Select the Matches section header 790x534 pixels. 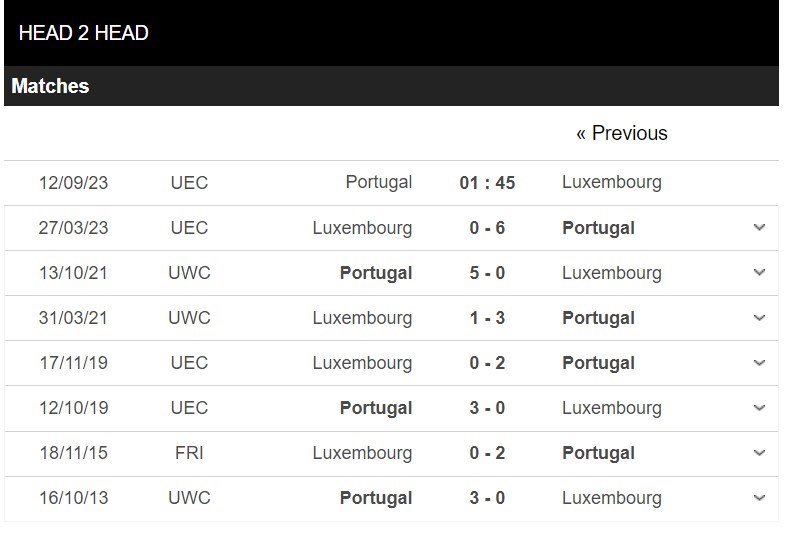(x=50, y=86)
